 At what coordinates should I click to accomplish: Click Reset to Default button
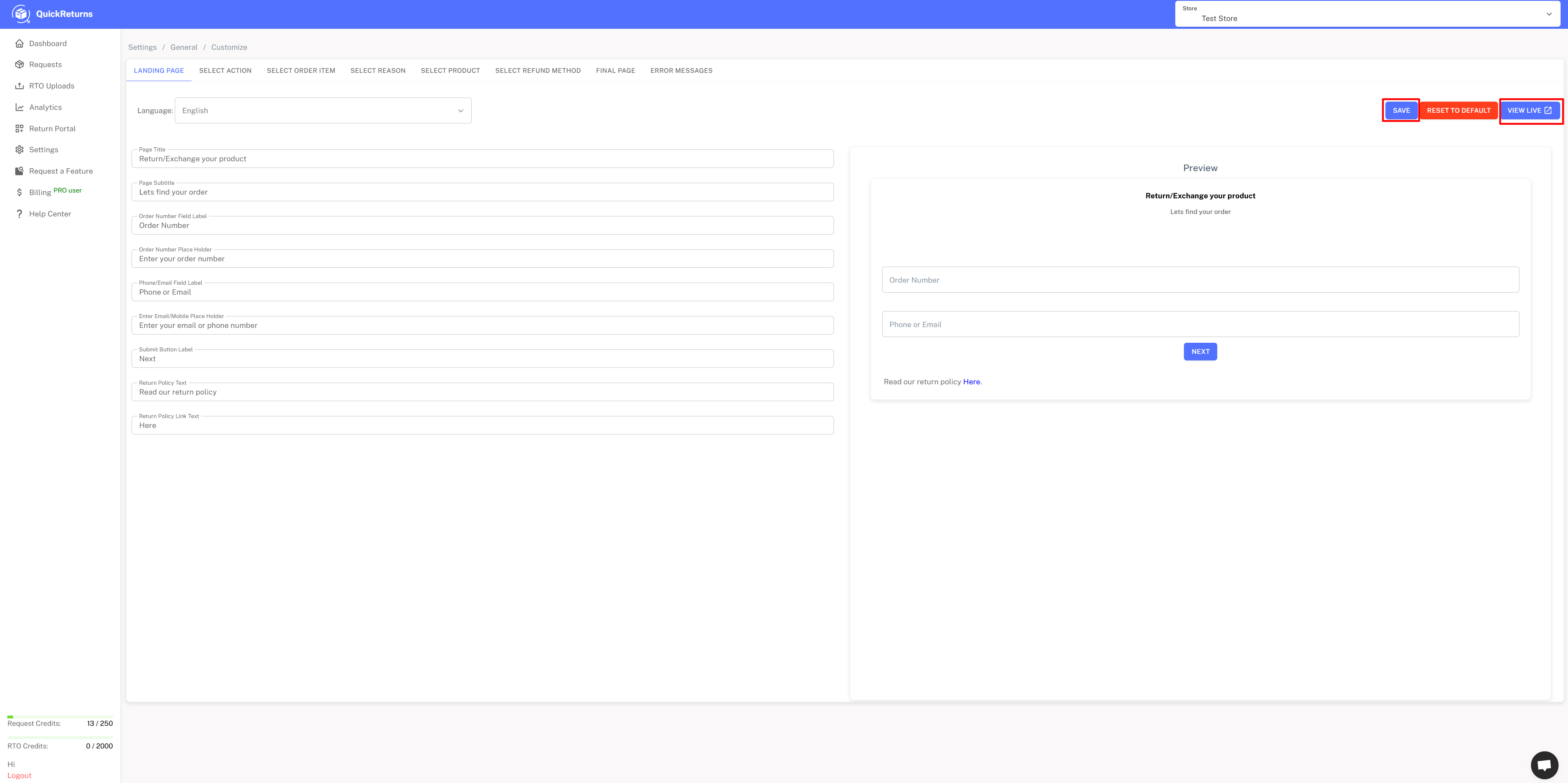[1459, 110]
